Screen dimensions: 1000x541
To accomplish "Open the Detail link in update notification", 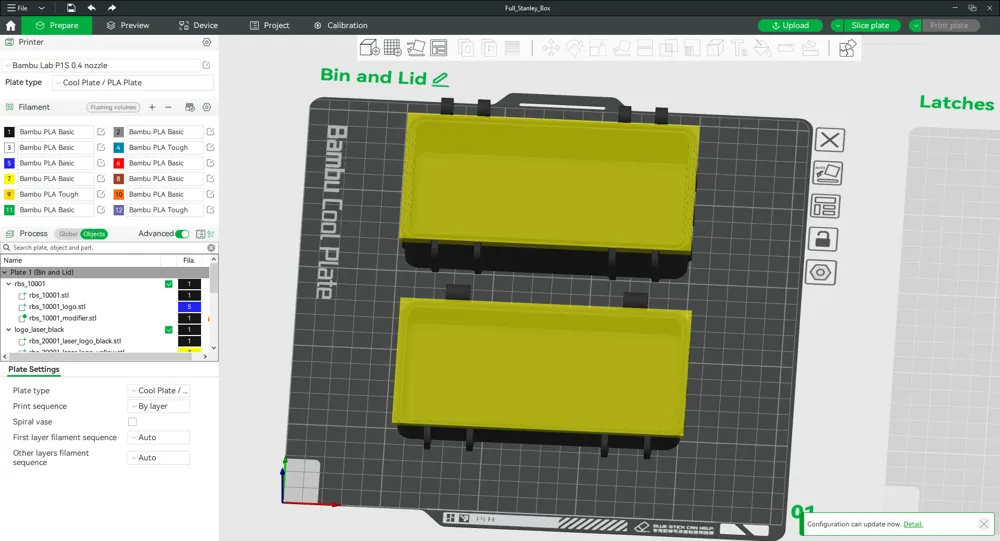I will point(913,524).
